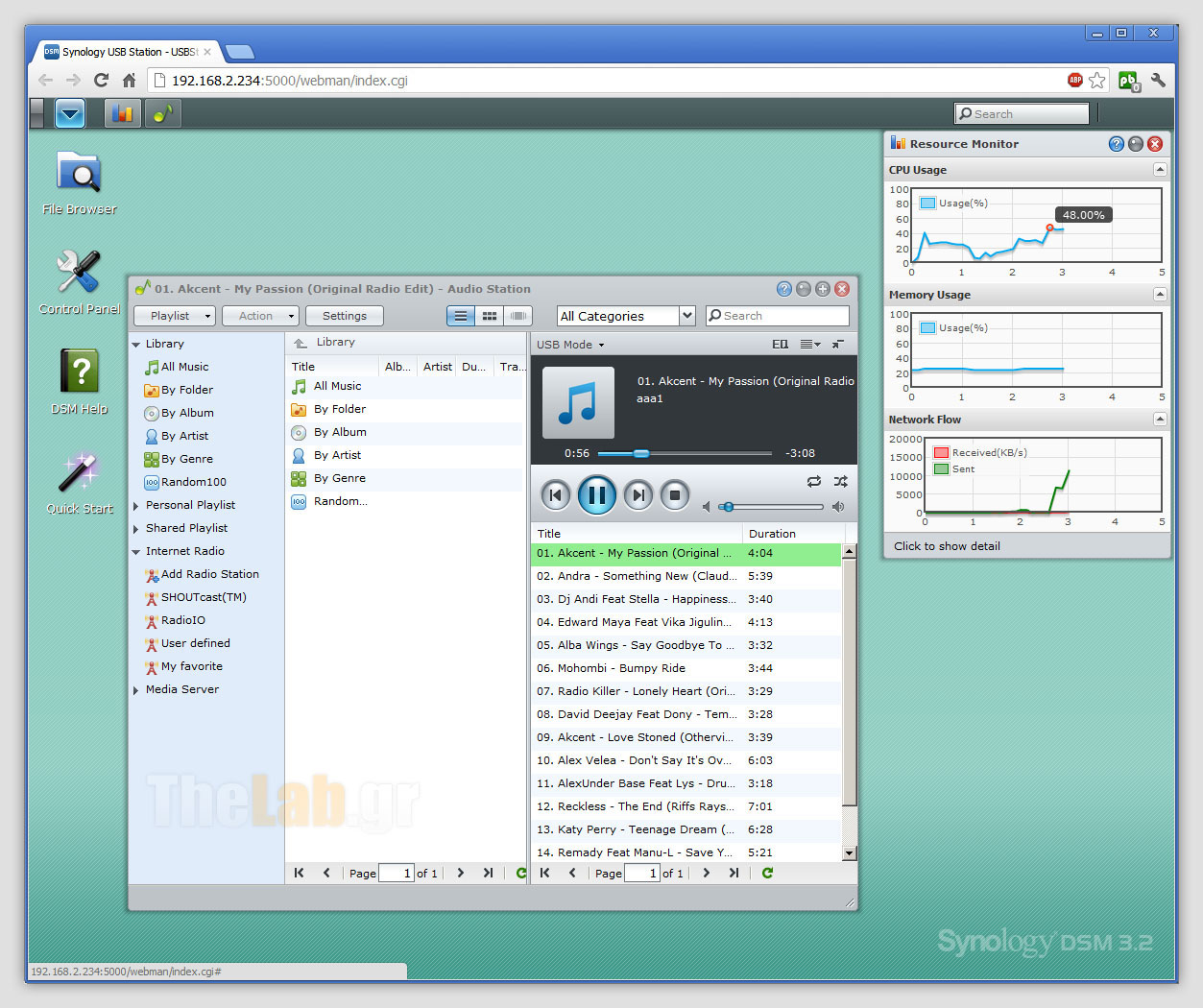The height and width of the screenshot is (1008, 1203).
Task: Open the DSM Help desktop icon
Action: (79, 381)
